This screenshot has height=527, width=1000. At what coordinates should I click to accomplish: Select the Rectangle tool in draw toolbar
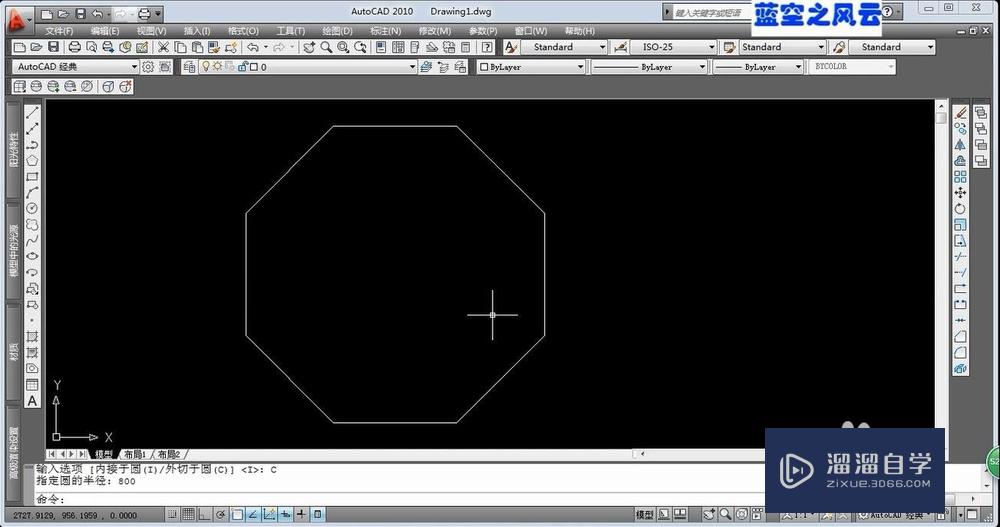tap(32, 177)
